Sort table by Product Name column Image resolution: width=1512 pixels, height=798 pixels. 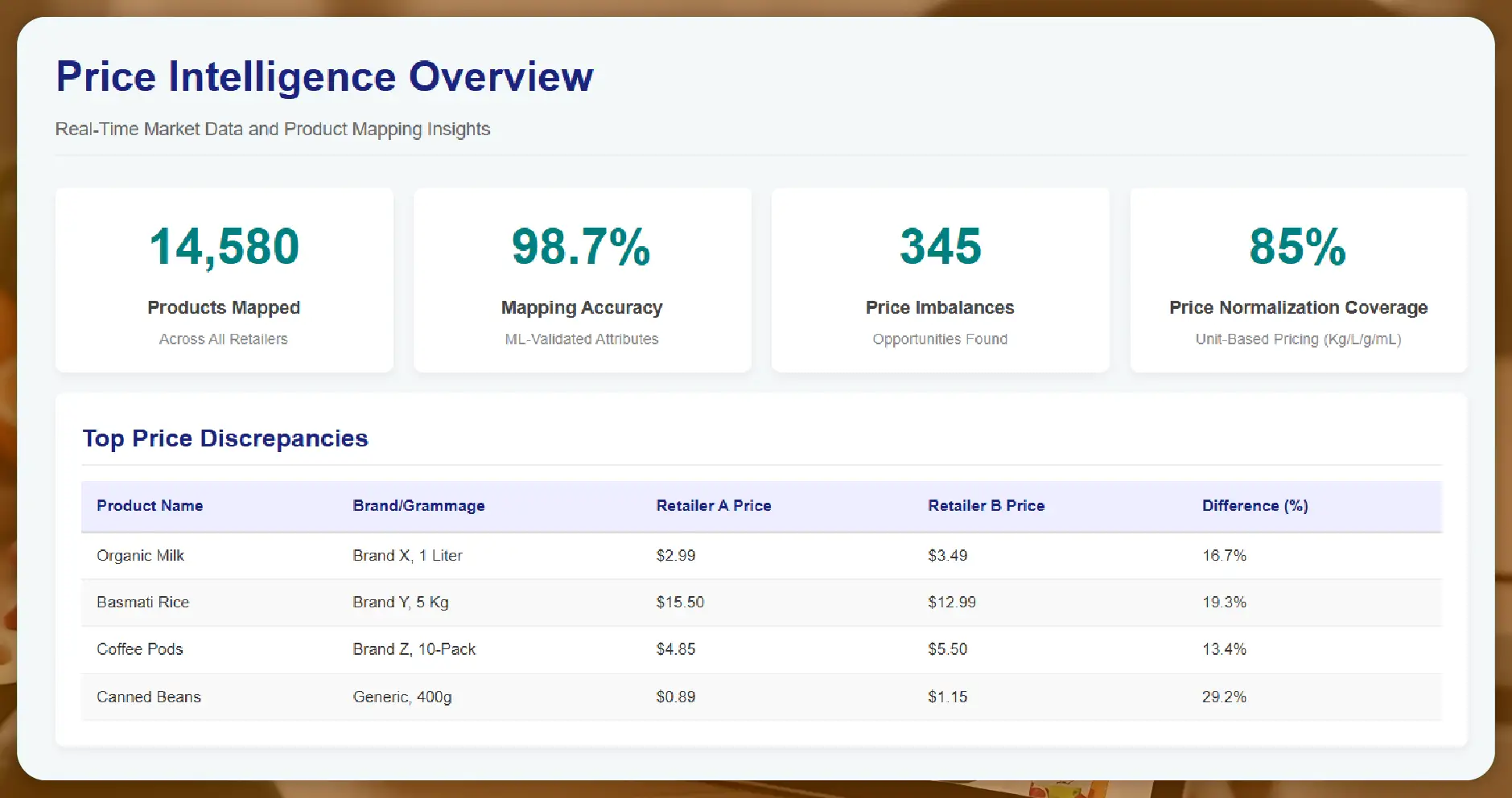(x=150, y=505)
